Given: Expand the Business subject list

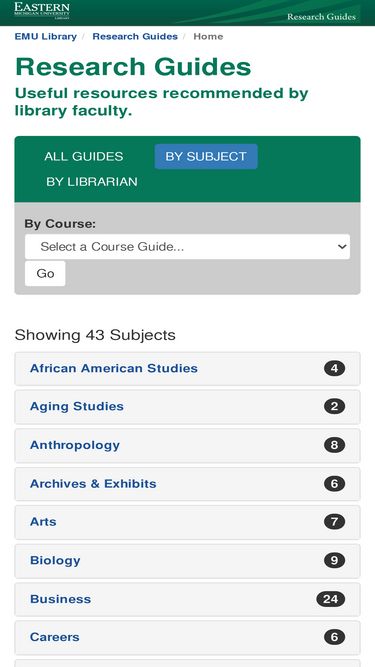Looking at the screenshot, I should (188, 599).
